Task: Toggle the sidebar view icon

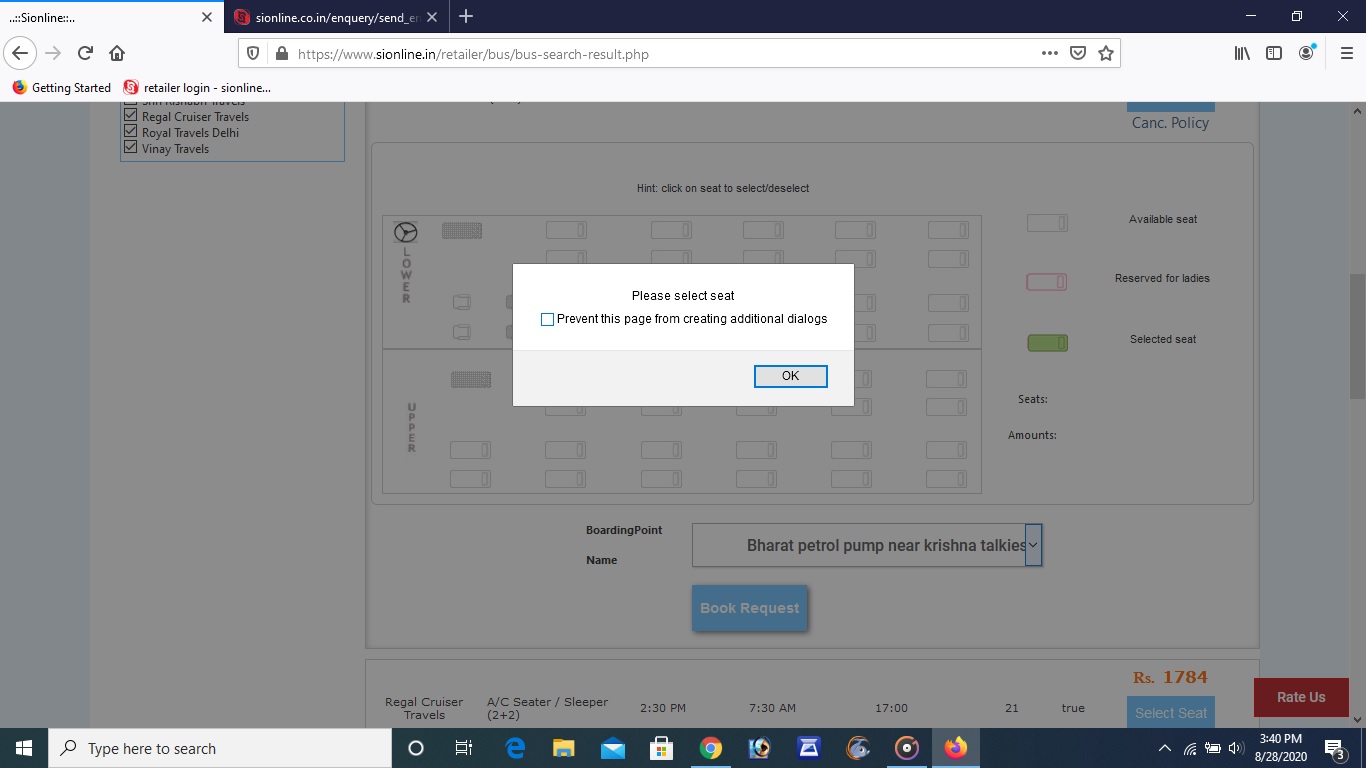Action: [1274, 54]
